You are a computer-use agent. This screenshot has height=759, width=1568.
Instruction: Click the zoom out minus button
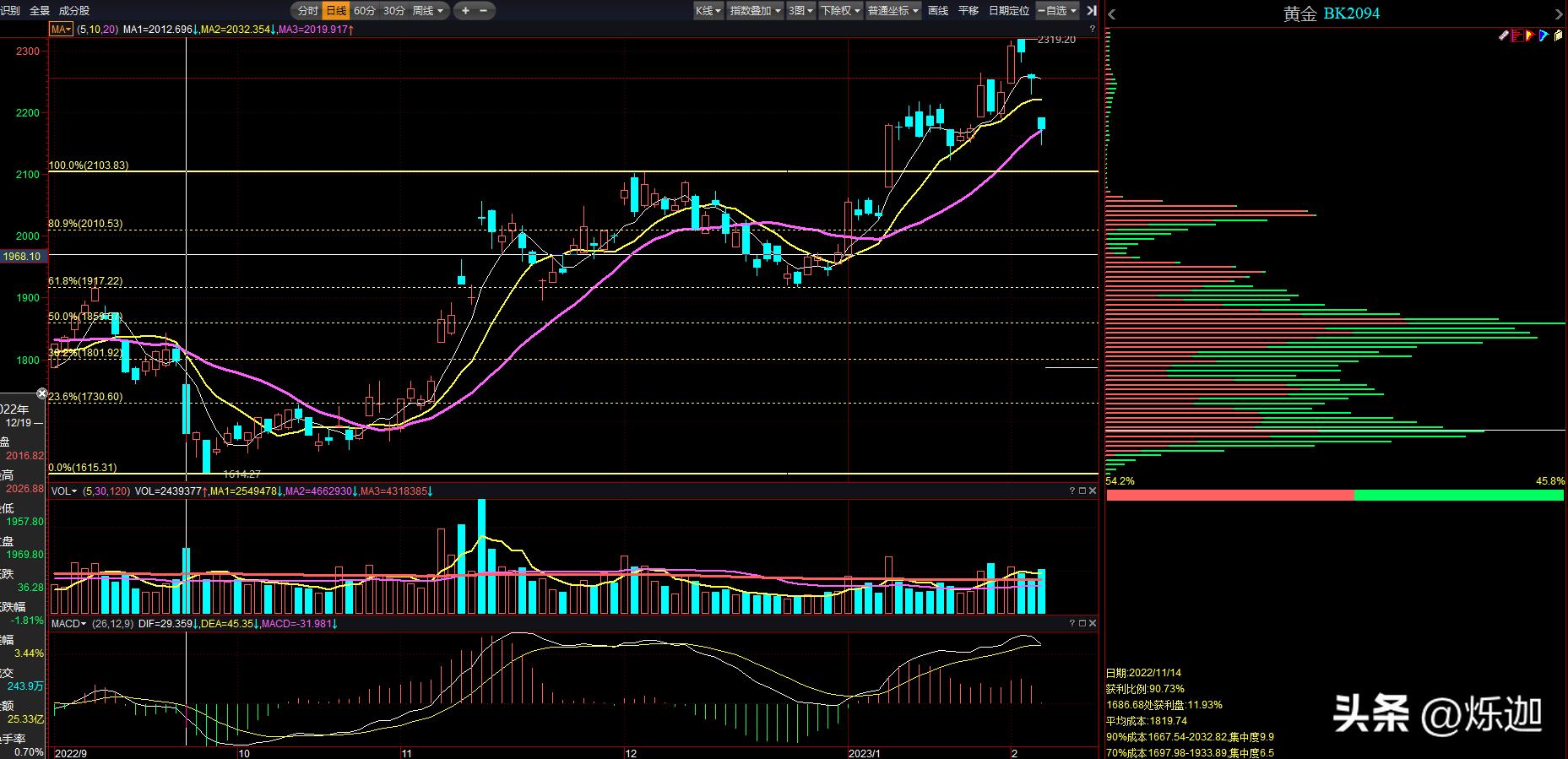(x=484, y=11)
